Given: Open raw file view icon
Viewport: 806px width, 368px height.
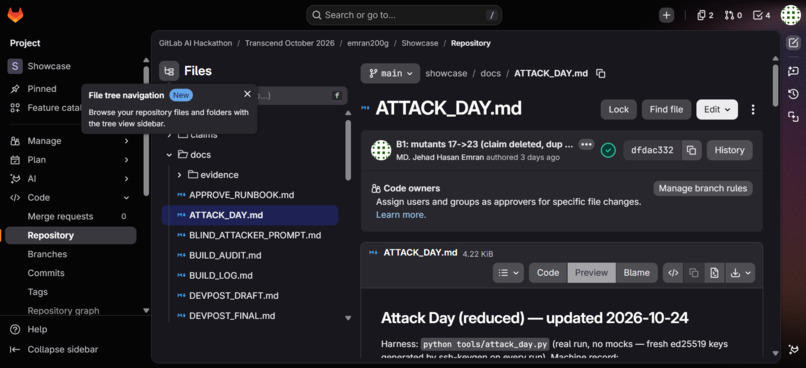Looking at the screenshot, I should pos(673,273).
